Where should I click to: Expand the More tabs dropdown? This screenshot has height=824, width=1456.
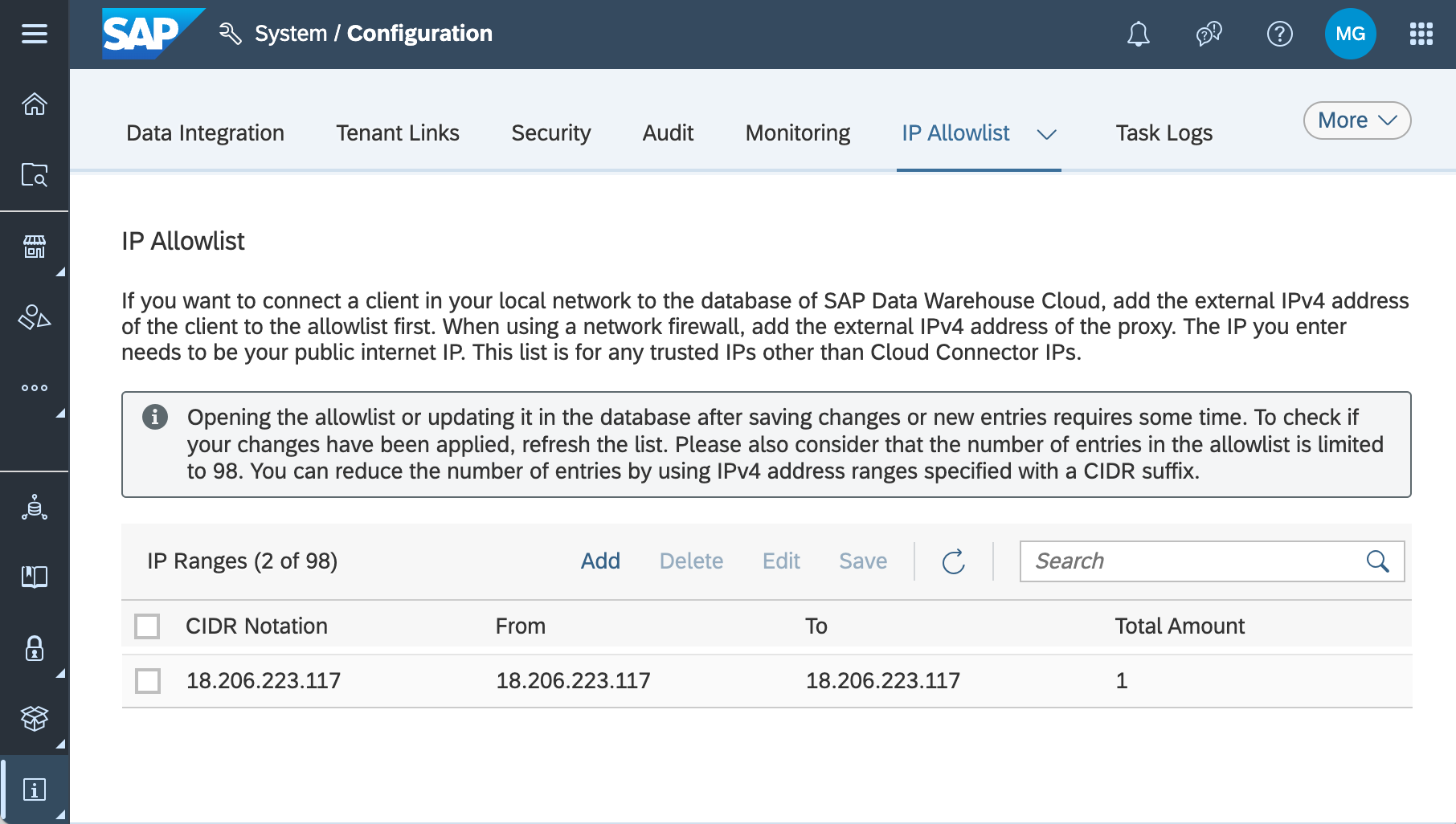(1356, 120)
